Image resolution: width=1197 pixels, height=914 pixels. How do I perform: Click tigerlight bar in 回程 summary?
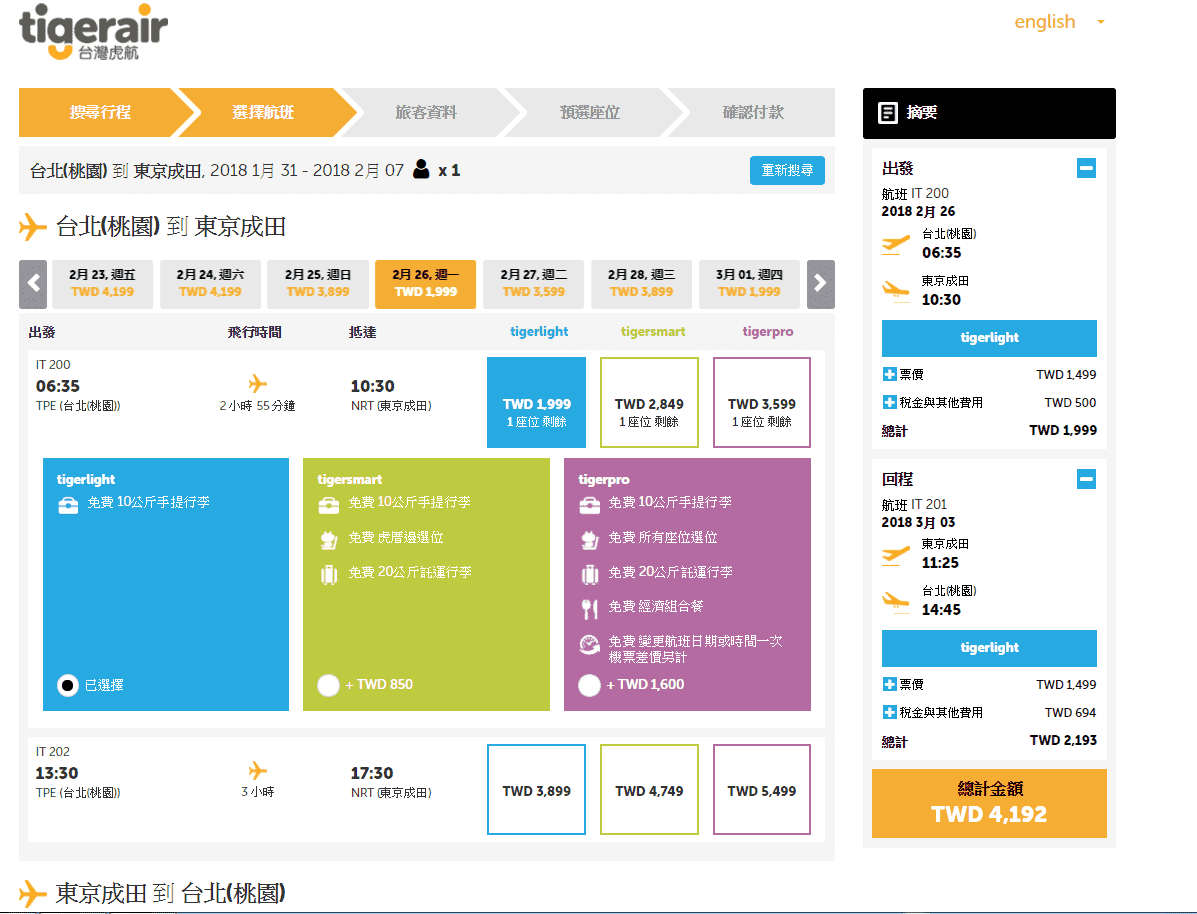pos(989,648)
